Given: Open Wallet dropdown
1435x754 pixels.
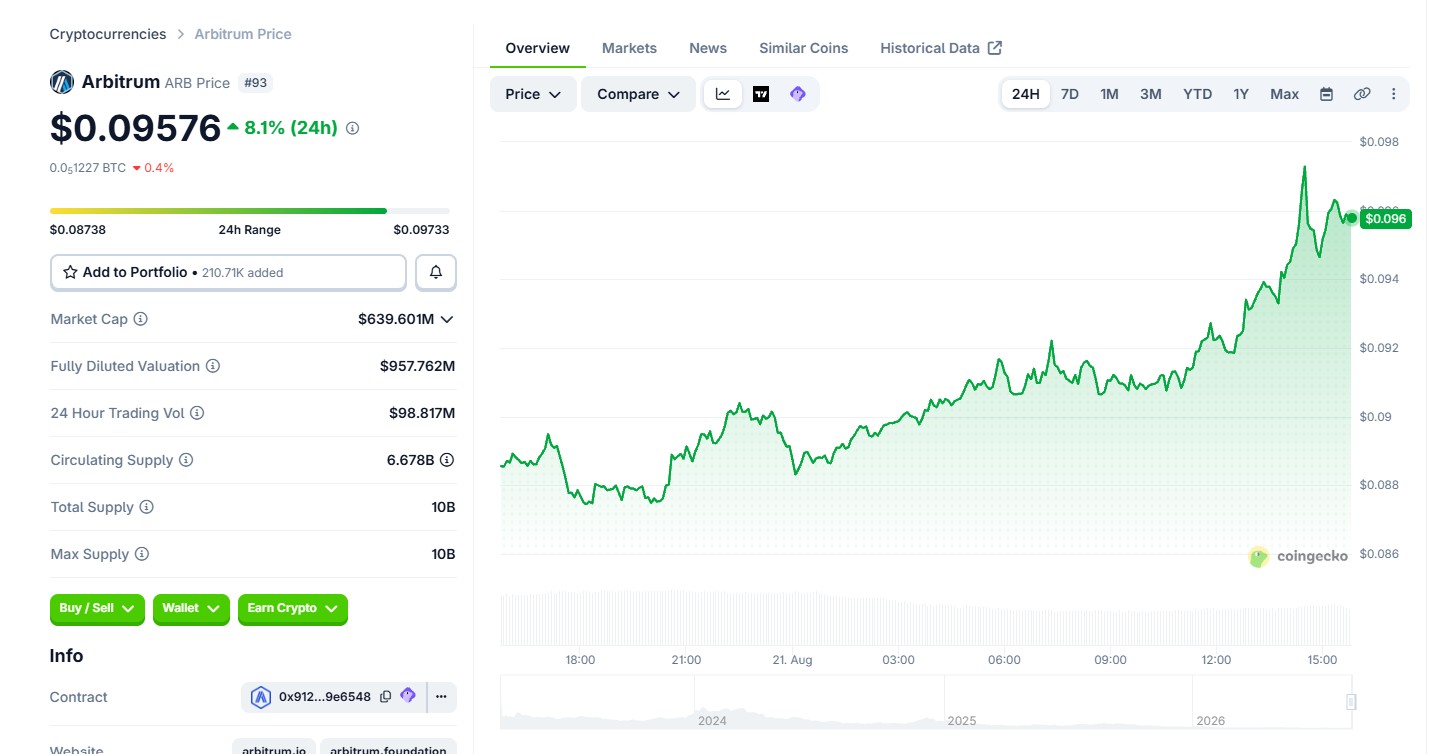Looking at the screenshot, I should point(192,609).
